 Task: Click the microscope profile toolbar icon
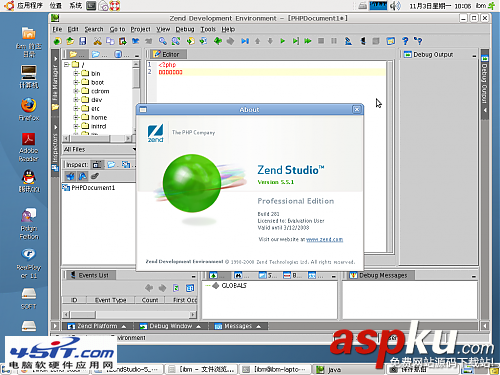348,41
